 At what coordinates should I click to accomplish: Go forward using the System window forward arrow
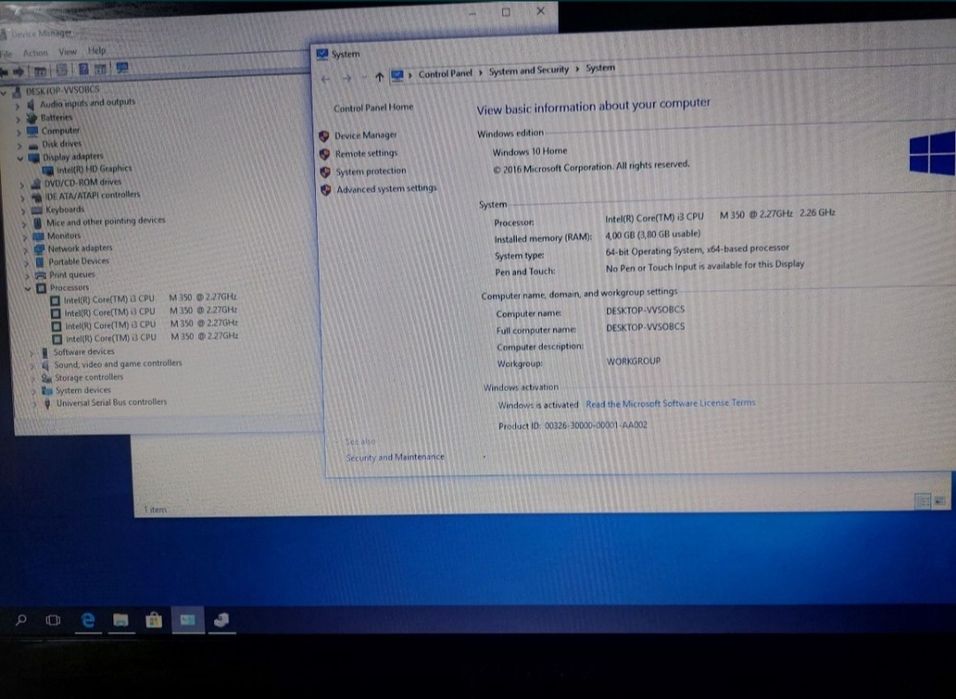coord(347,77)
